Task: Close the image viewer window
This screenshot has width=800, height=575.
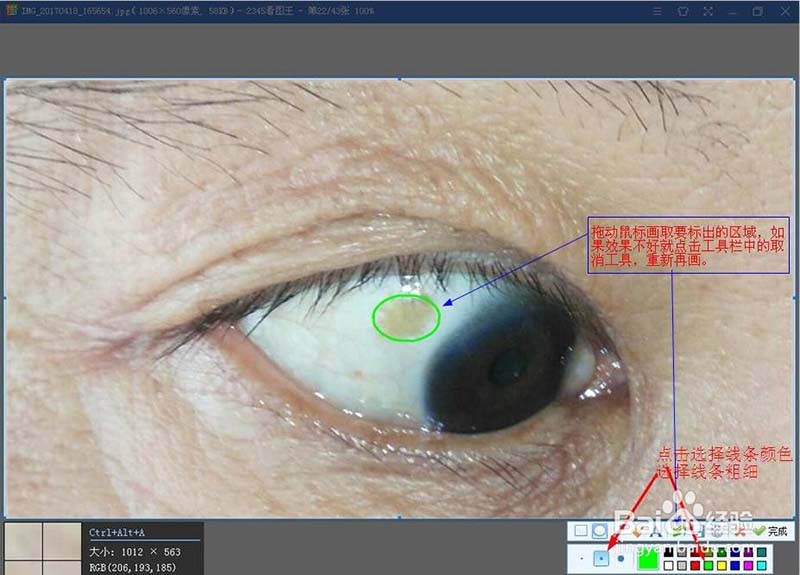Action: [x=786, y=11]
